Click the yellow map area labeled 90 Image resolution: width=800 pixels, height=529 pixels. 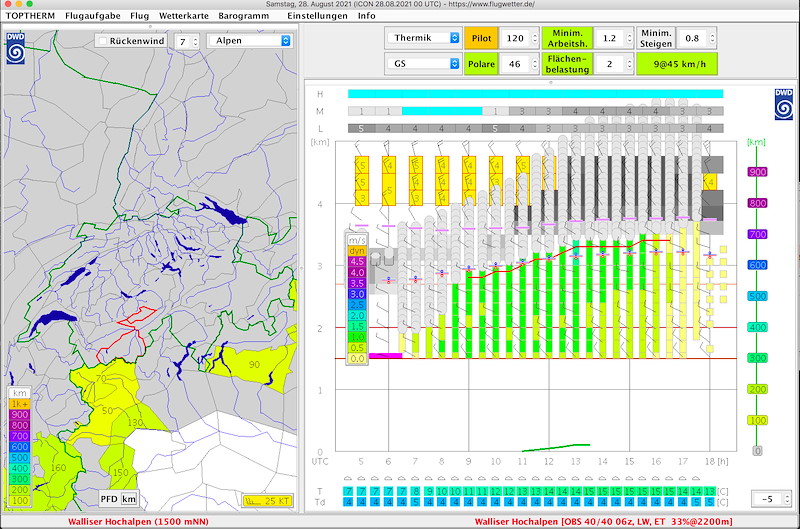click(x=252, y=364)
